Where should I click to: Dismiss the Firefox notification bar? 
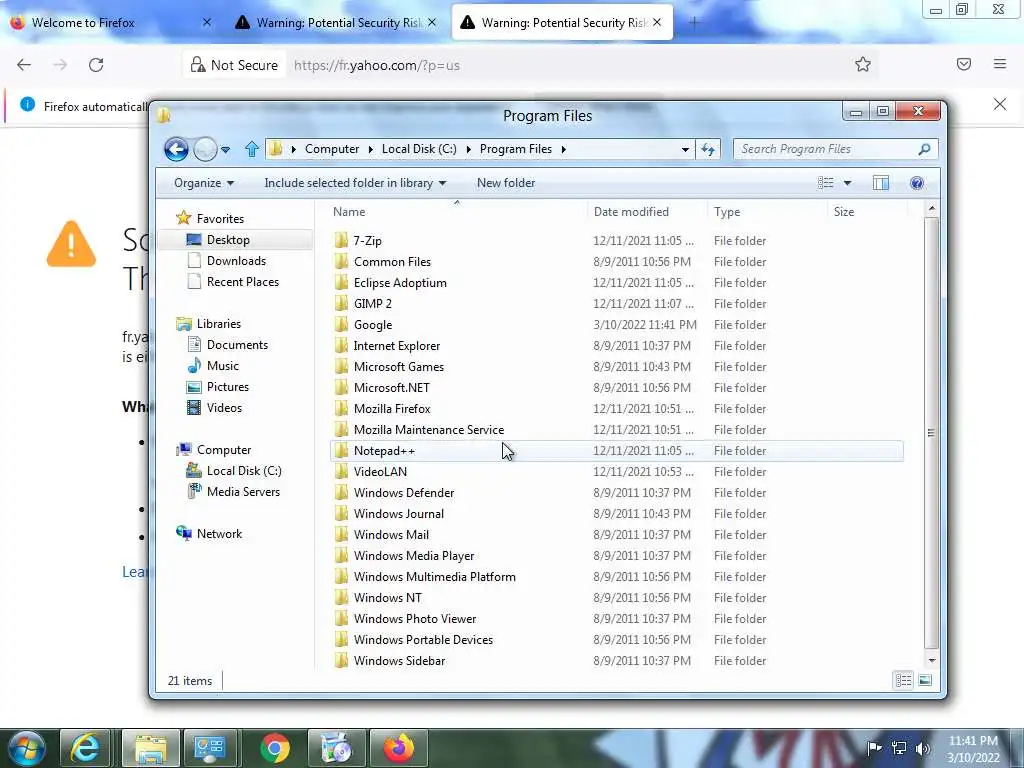coord(1000,104)
